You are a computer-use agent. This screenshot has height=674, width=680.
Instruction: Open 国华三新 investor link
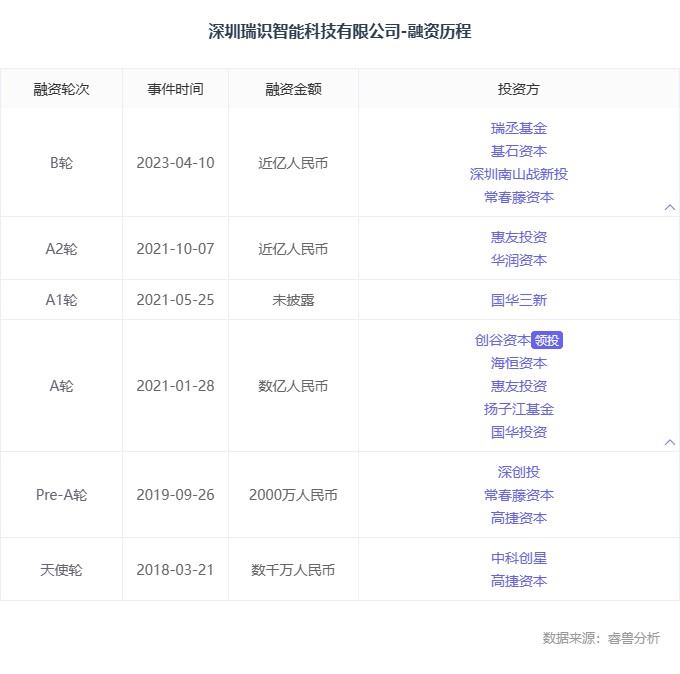tap(519, 300)
